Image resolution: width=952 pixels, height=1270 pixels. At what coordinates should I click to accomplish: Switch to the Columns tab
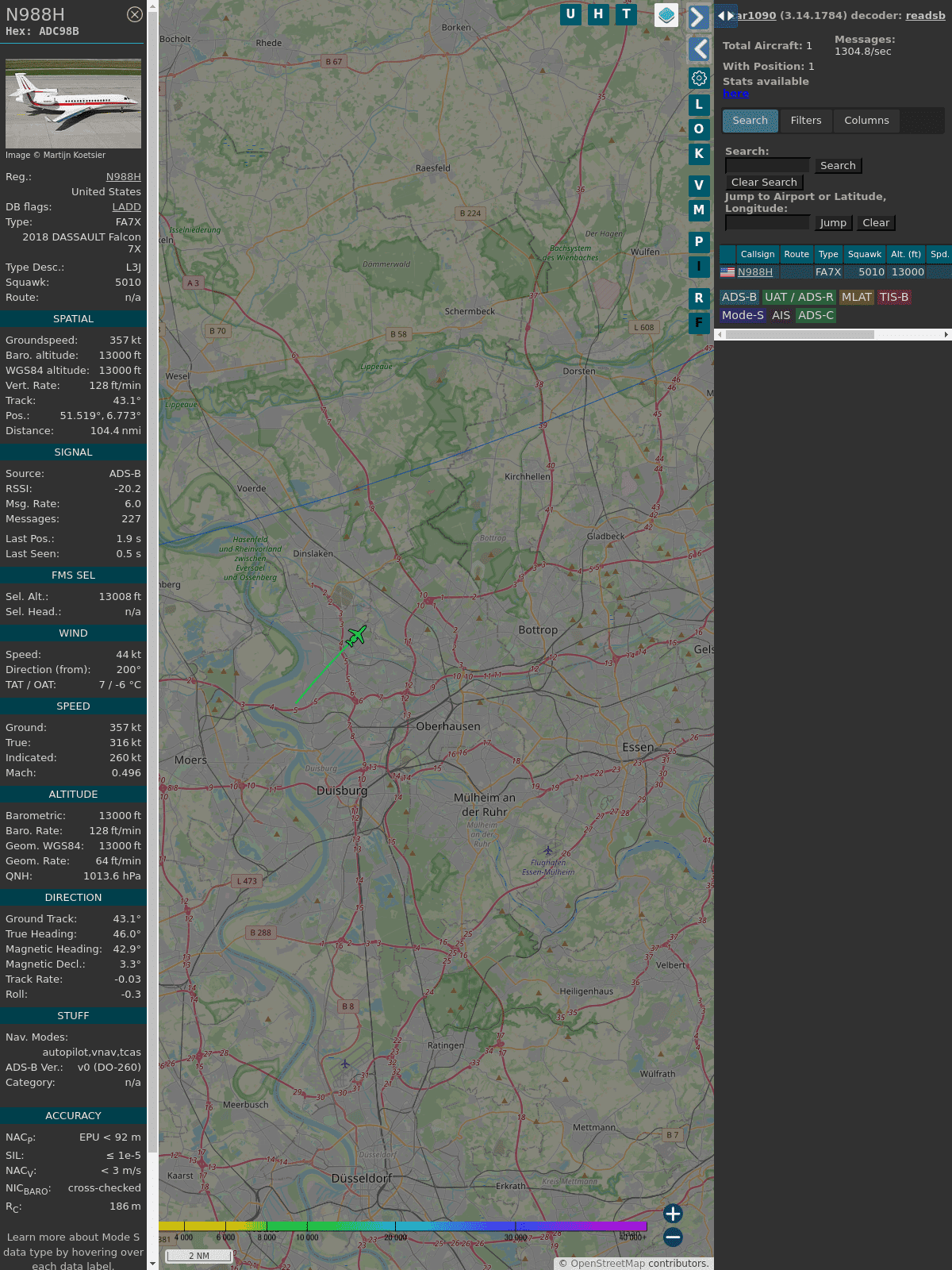[x=866, y=121]
